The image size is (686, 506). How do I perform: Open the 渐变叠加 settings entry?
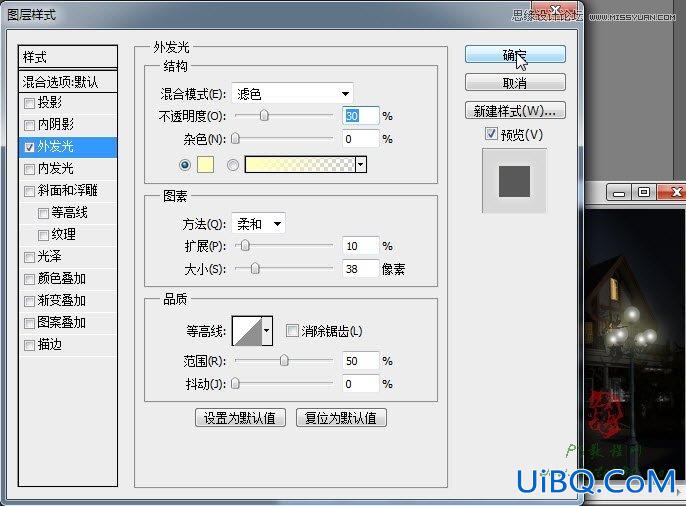click(62, 300)
